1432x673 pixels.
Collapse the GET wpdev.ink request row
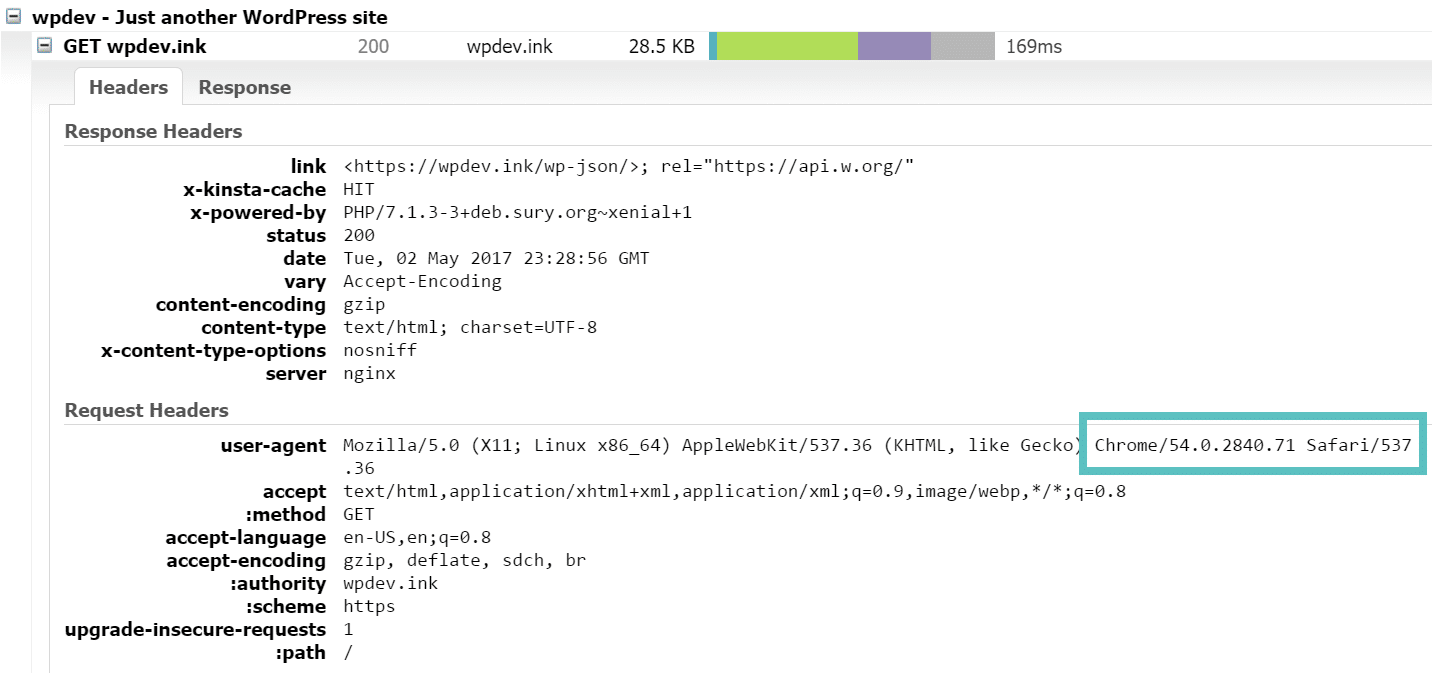[x=45, y=46]
